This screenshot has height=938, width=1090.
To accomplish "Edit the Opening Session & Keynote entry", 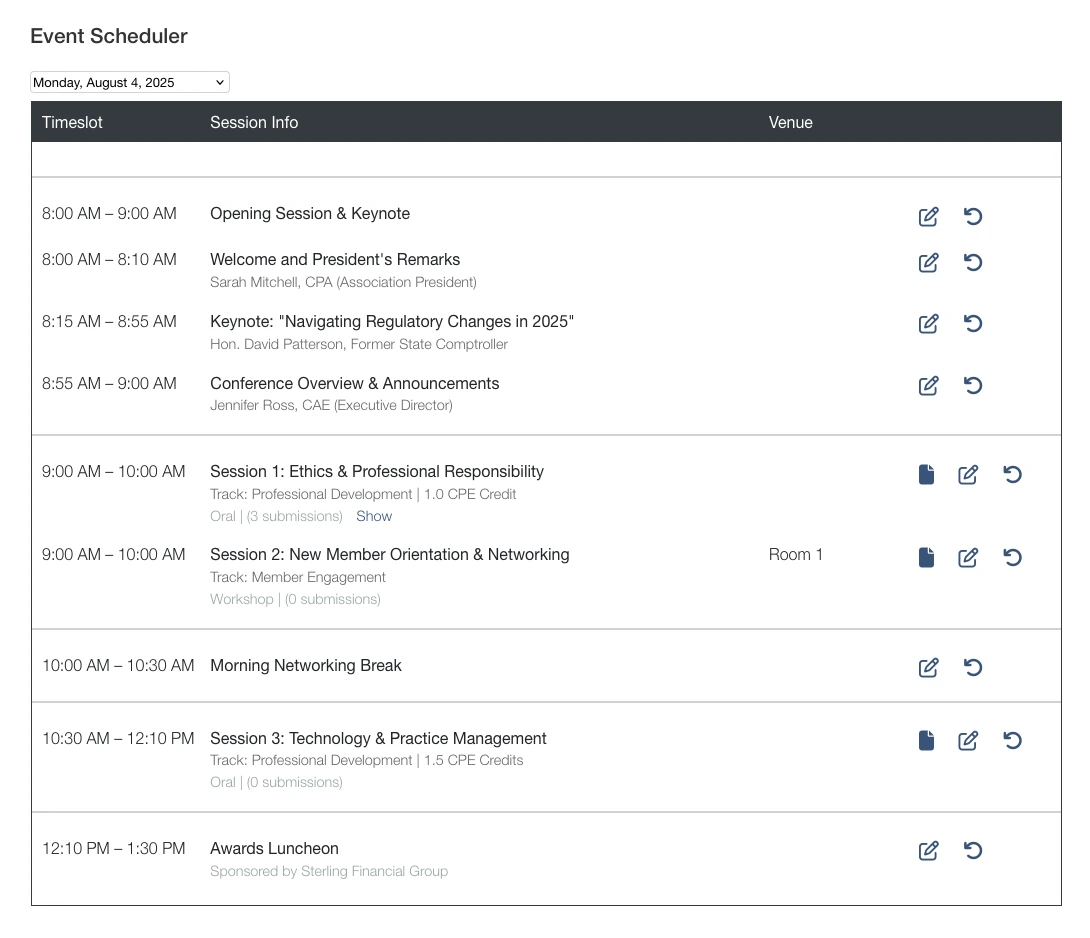I will (x=928, y=216).
